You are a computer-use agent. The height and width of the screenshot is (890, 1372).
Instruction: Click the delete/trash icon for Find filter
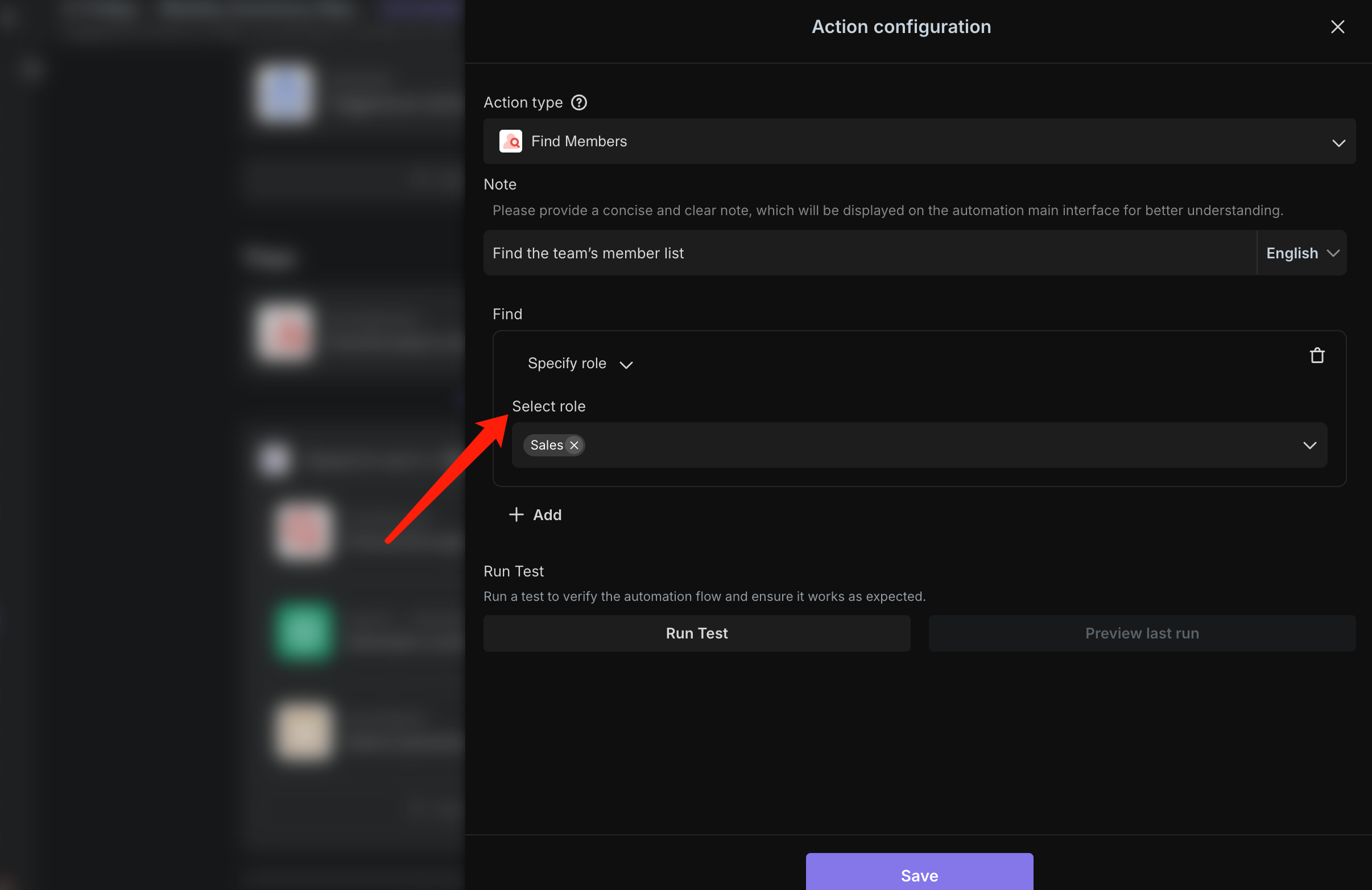click(x=1317, y=355)
